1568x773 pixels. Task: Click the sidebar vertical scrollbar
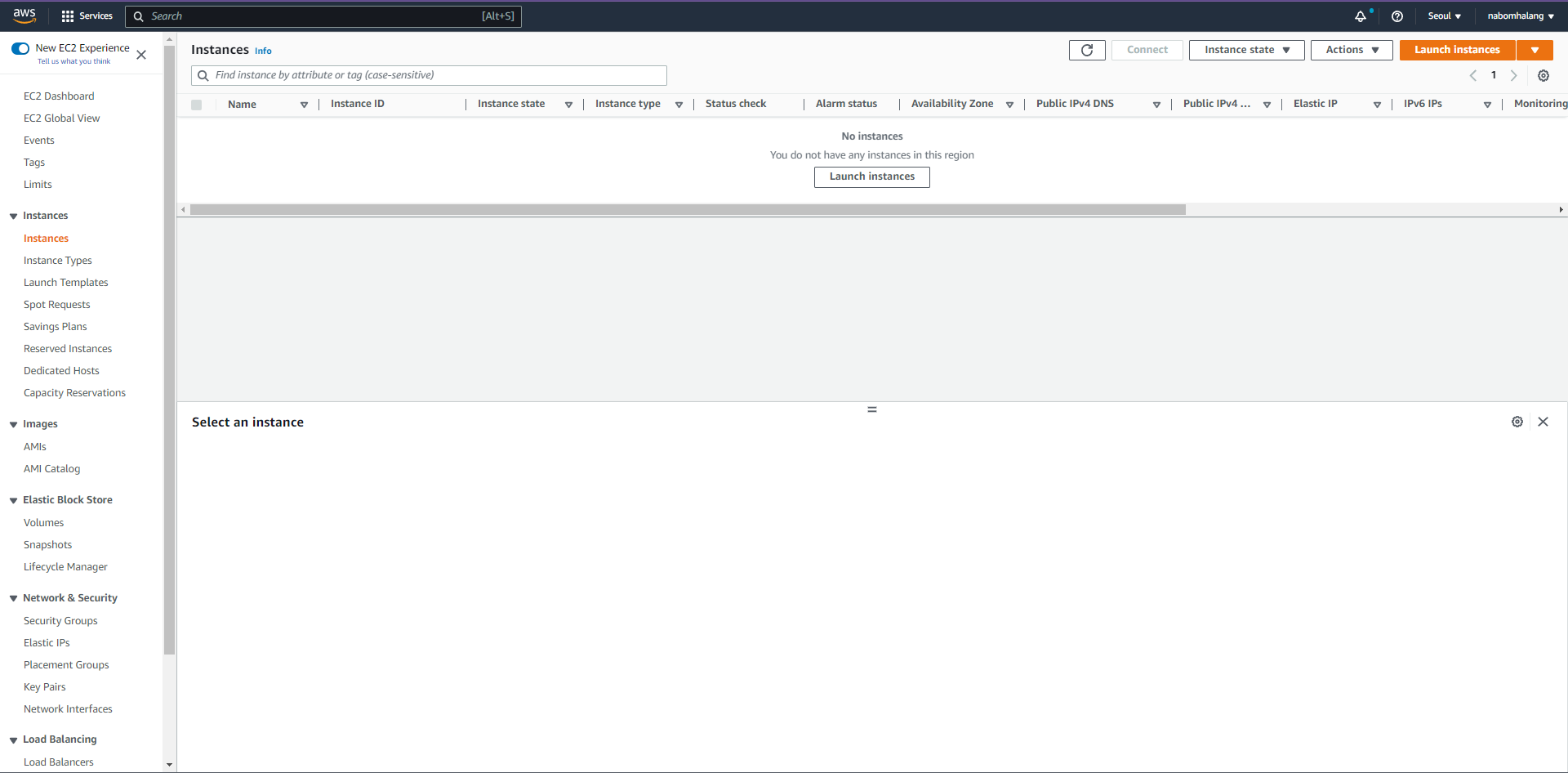pyautogui.click(x=169, y=351)
